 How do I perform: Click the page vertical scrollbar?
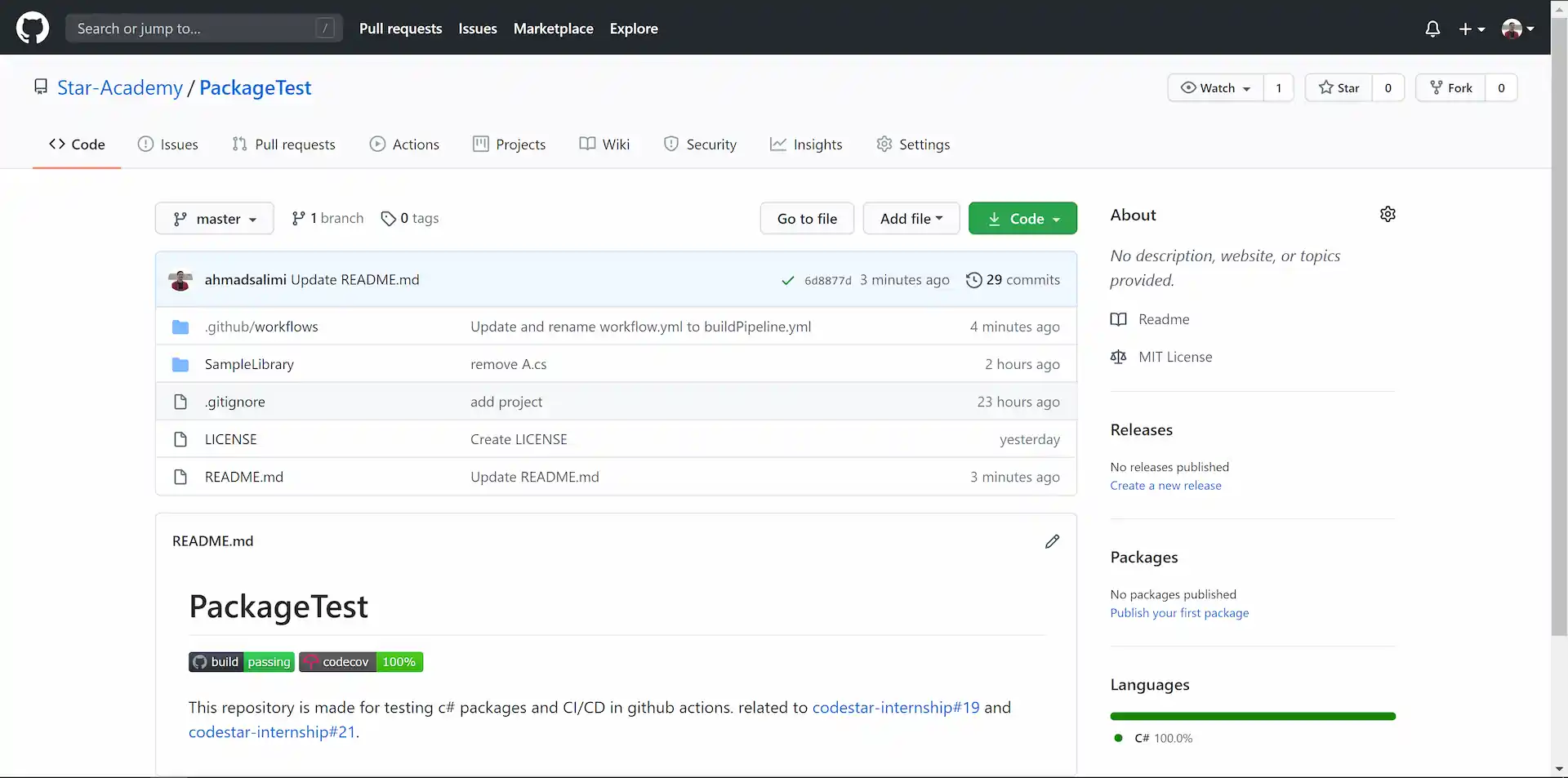pos(1559,327)
